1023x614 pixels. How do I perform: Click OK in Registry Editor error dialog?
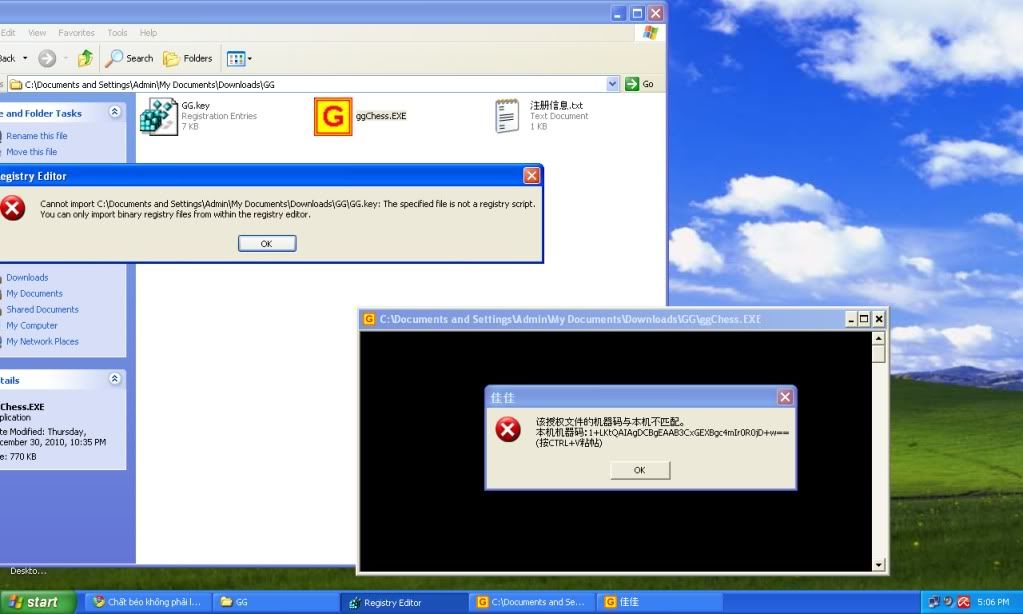(267, 243)
